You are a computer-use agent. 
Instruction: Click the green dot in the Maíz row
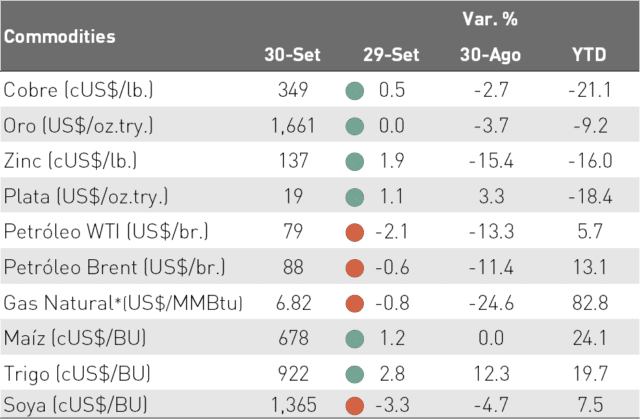coord(354,339)
